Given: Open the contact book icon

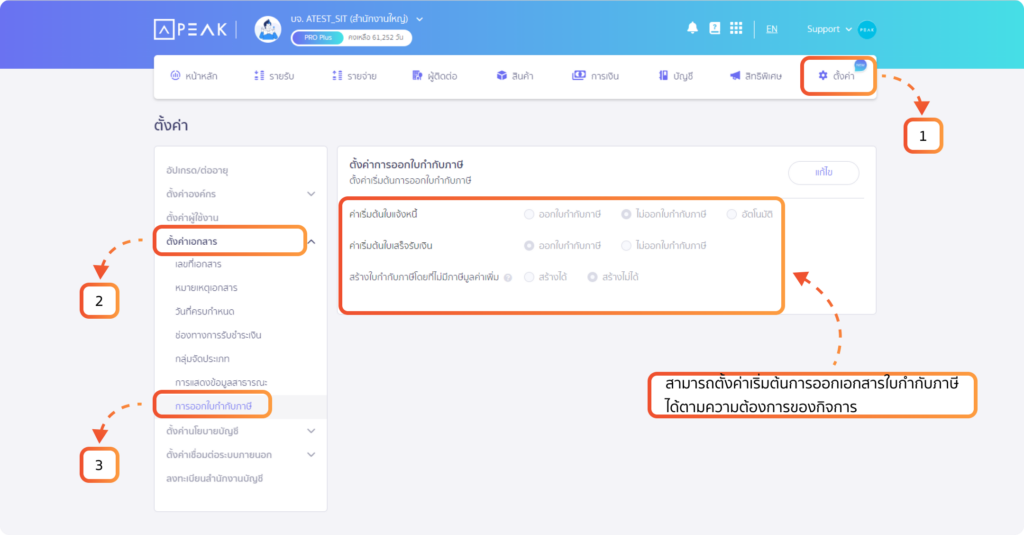Looking at the screenshot, I should point(714,28).
